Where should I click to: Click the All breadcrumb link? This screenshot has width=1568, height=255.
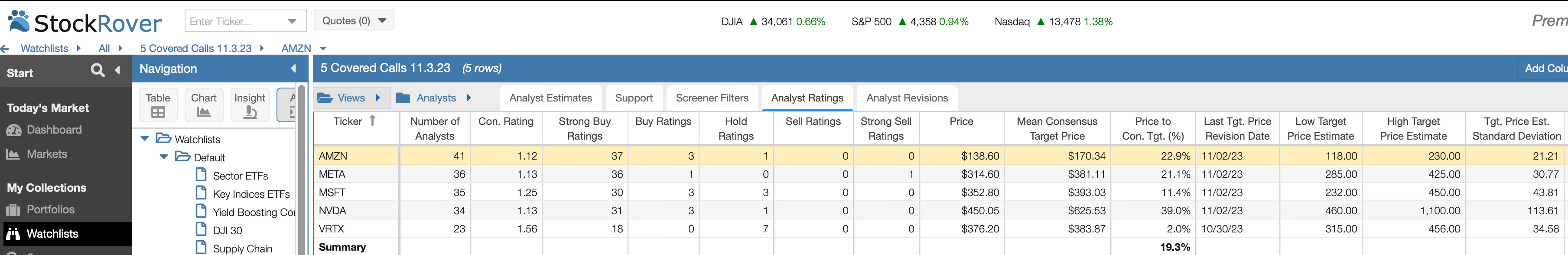coord(104,48)
